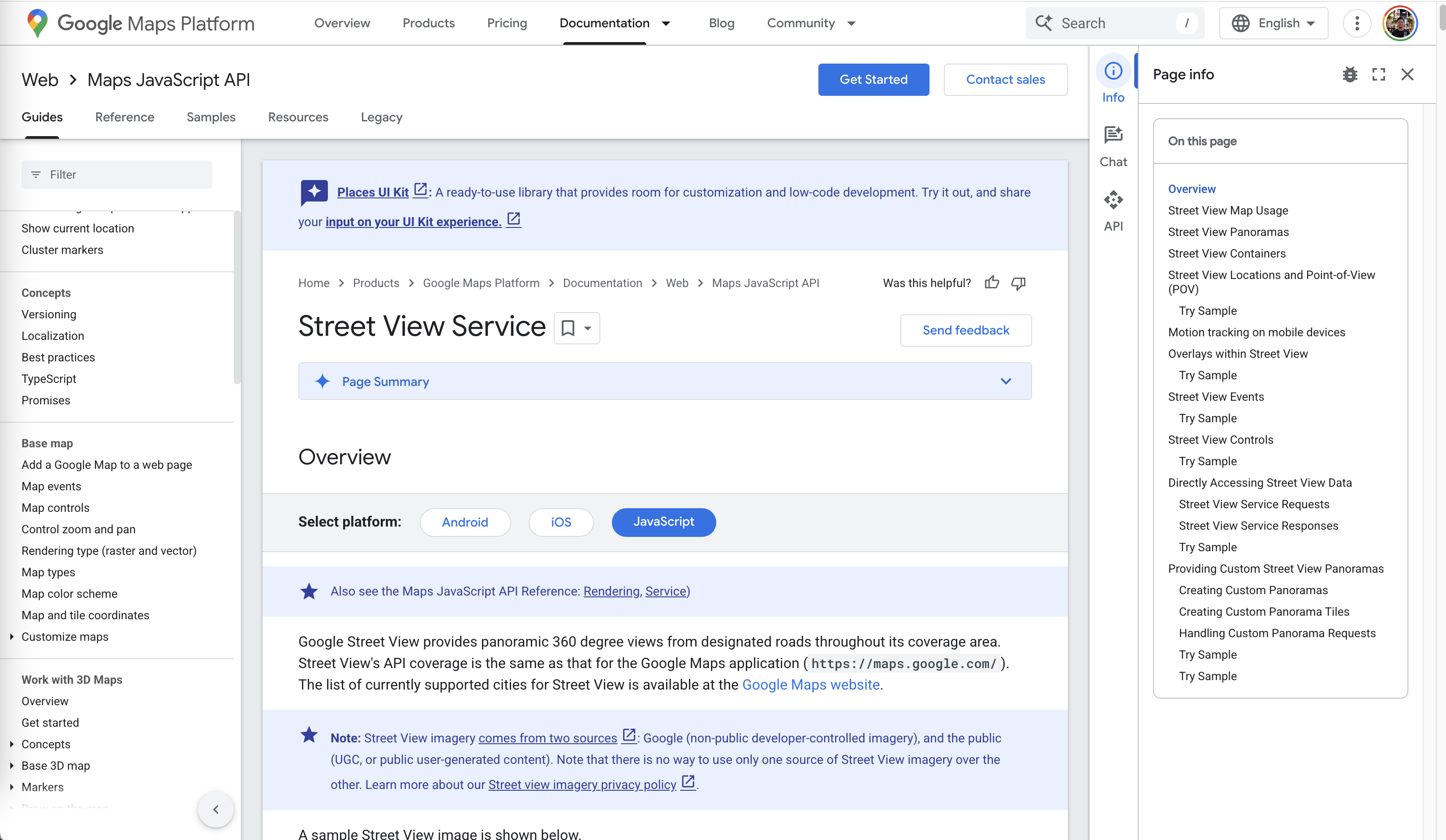
Task: Open the Chat side panel icon
Action: click(1113, 146)
